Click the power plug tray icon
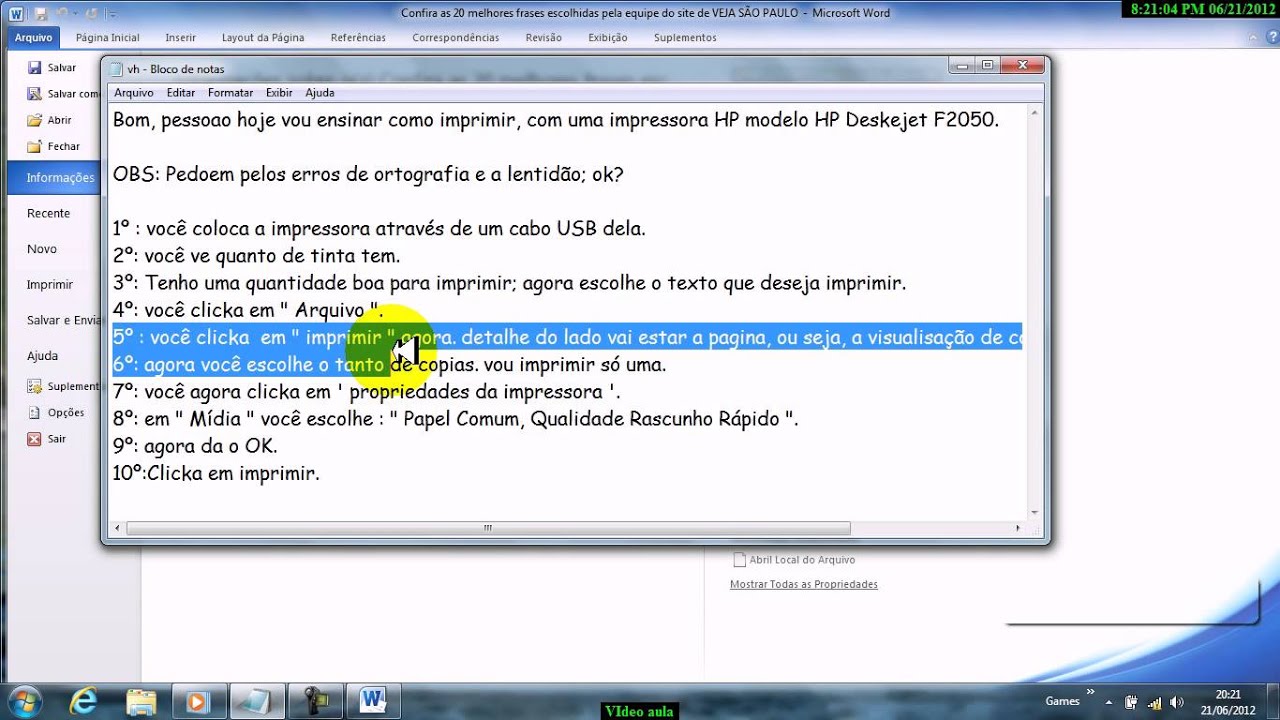1280x720 pixels. 1131,702
